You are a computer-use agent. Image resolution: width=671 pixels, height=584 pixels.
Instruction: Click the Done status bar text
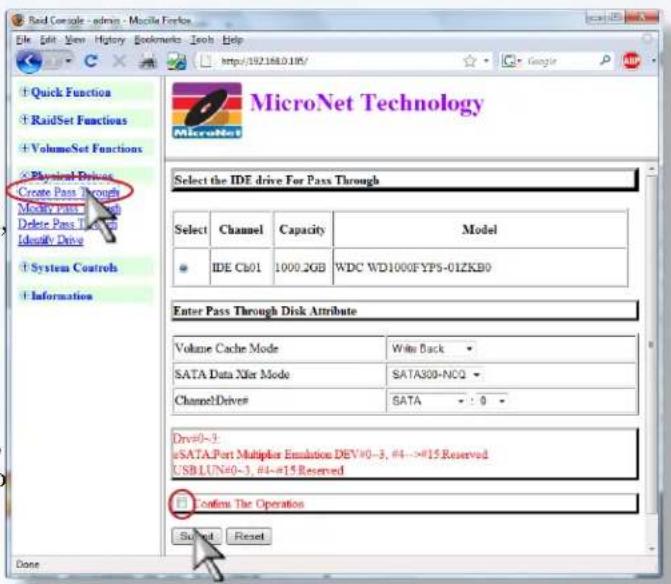click(27, 564)
